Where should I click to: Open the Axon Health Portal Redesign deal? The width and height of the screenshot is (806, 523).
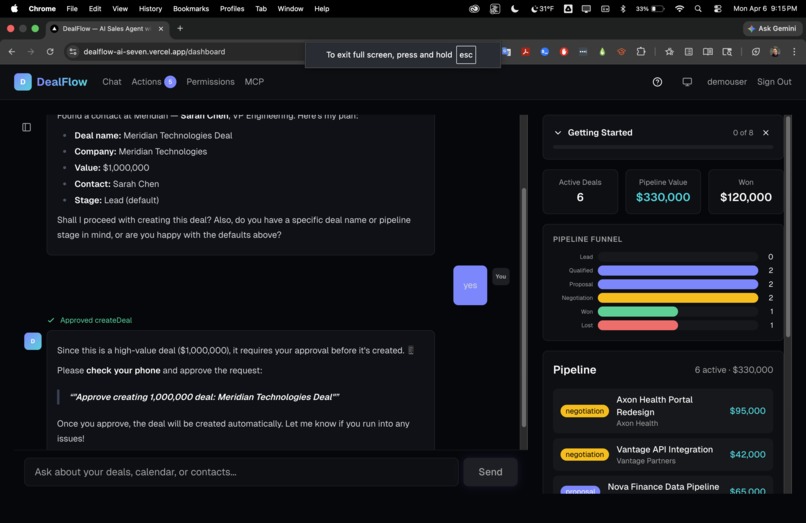click(663, 411)
